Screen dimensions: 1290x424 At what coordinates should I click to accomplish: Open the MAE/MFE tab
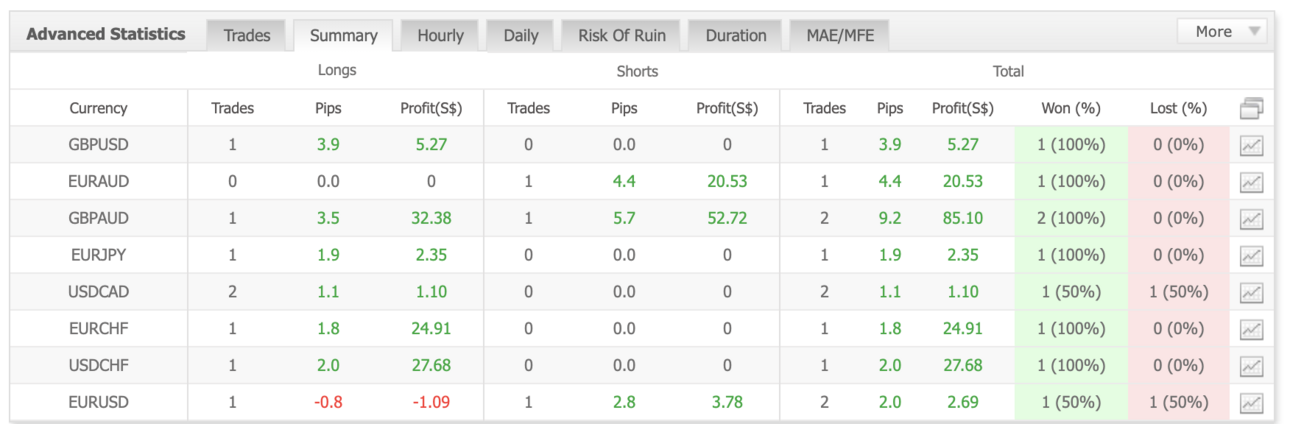click(840, 35)
